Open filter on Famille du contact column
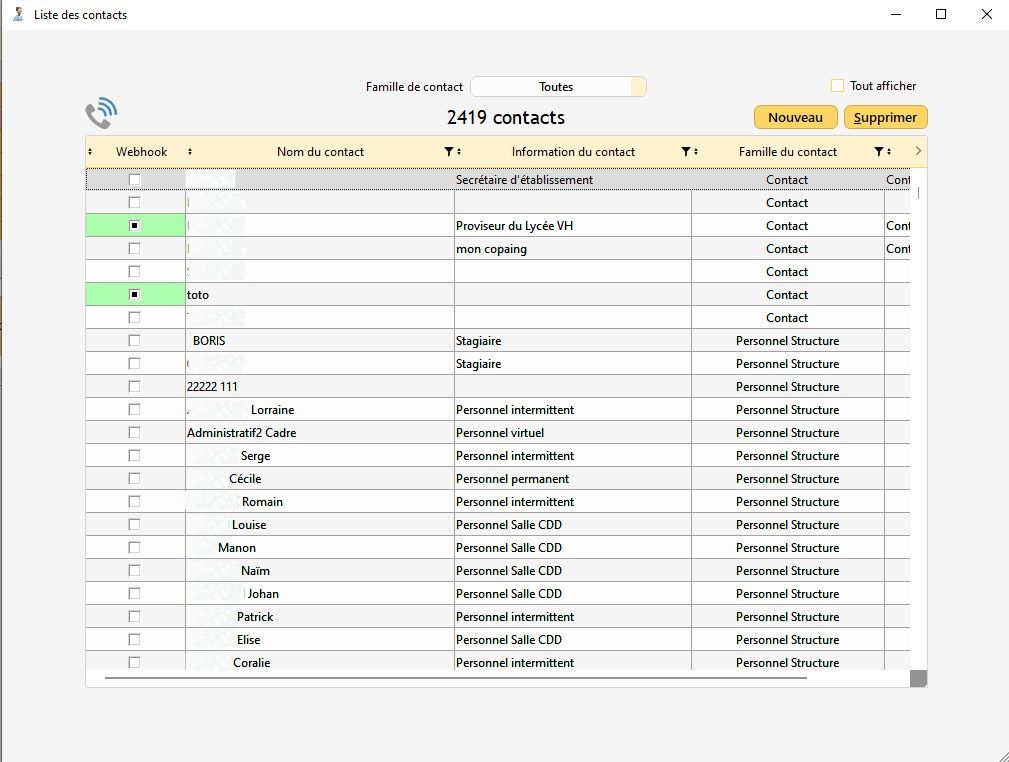1009x762 pixels. pos(878,152)
